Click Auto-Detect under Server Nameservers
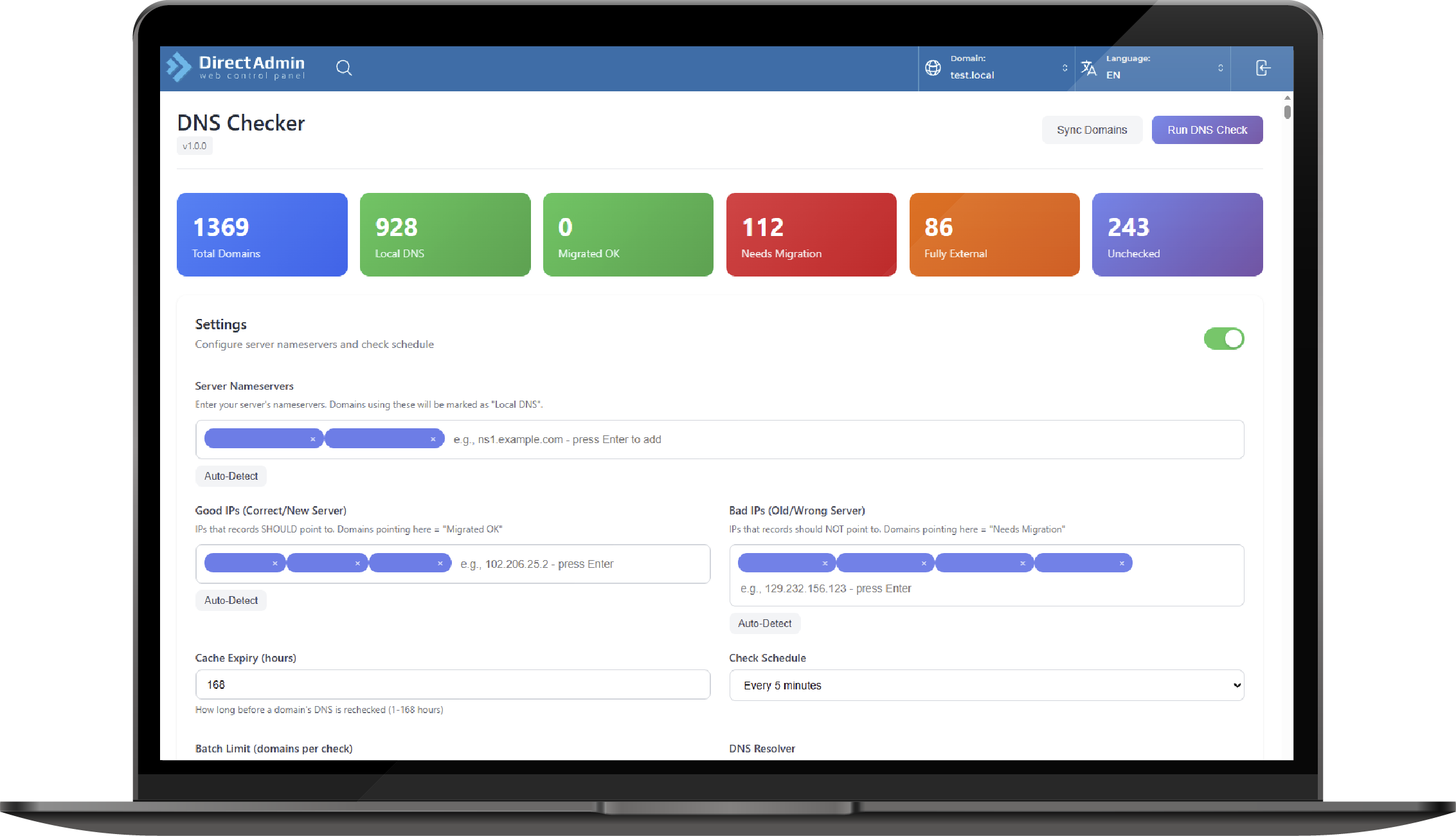1456x836 pixels. (x=231, y=476)
